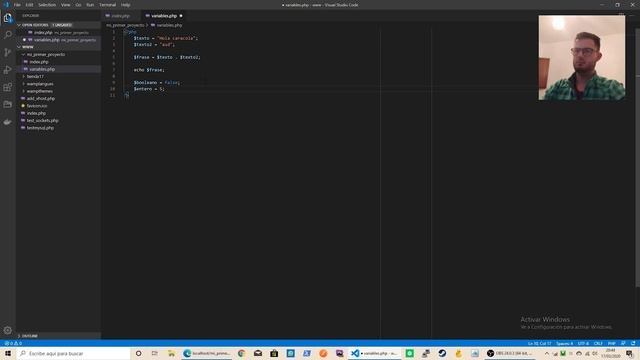
Task: Open the Extensions view
Action: [8, 87]
